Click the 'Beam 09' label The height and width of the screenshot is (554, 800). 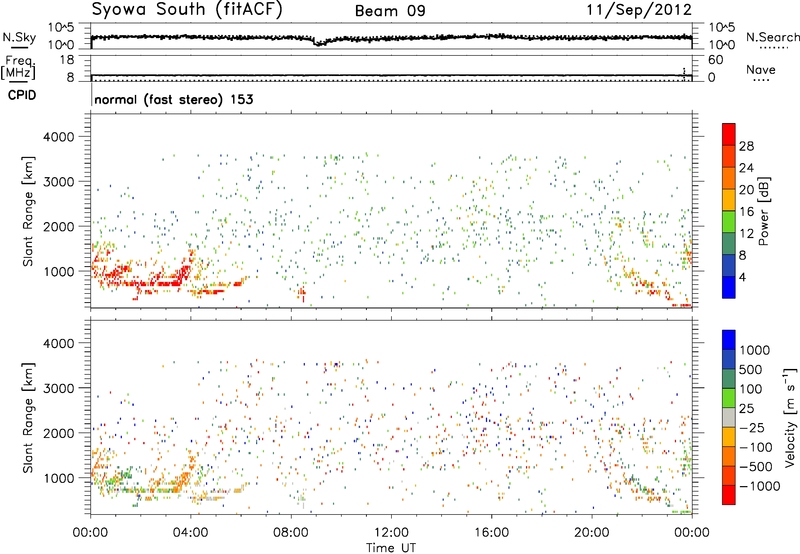pos(390,11)
